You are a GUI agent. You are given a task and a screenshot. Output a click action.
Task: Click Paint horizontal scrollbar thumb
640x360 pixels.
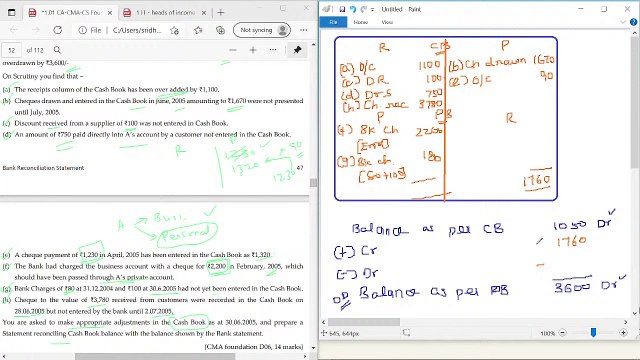364,322
